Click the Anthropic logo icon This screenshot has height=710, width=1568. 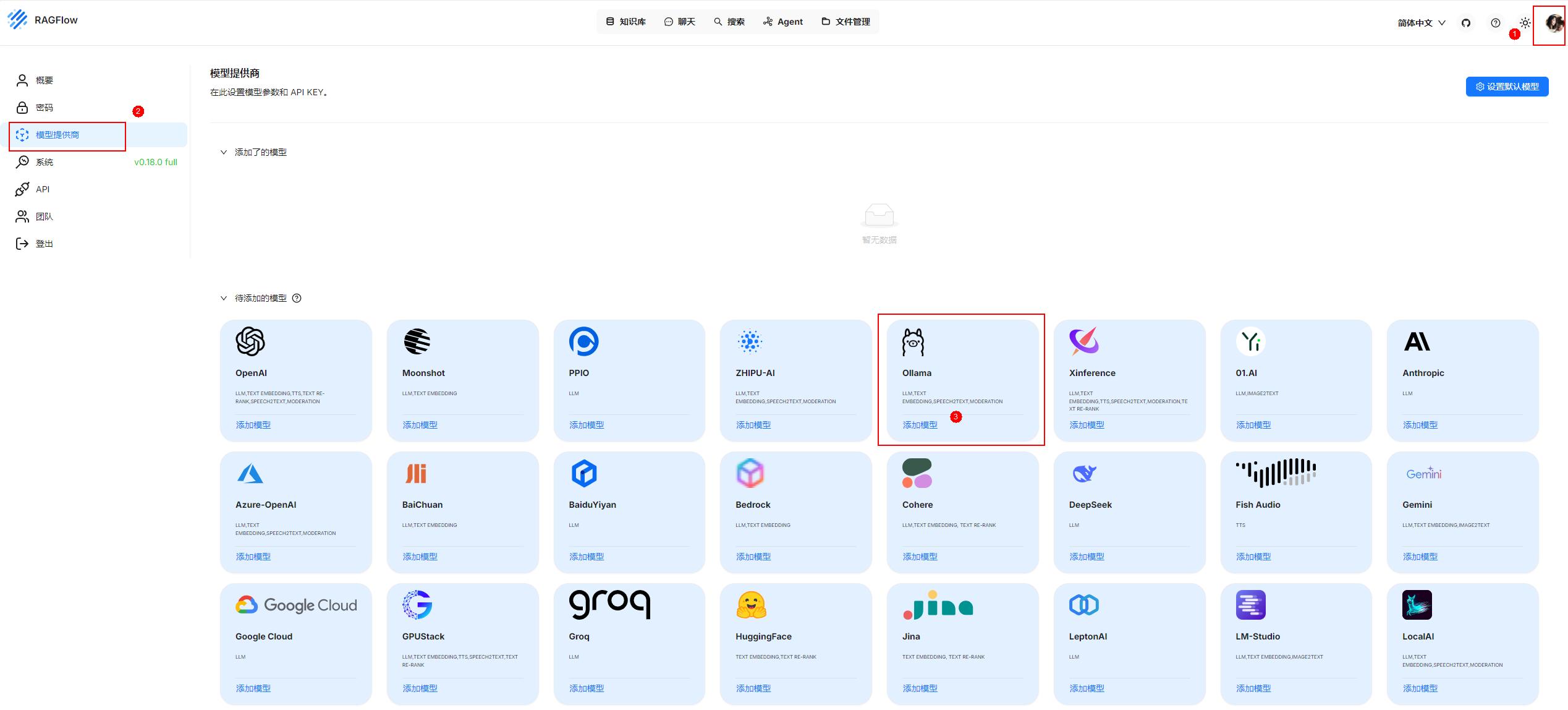coord(1417,341)
